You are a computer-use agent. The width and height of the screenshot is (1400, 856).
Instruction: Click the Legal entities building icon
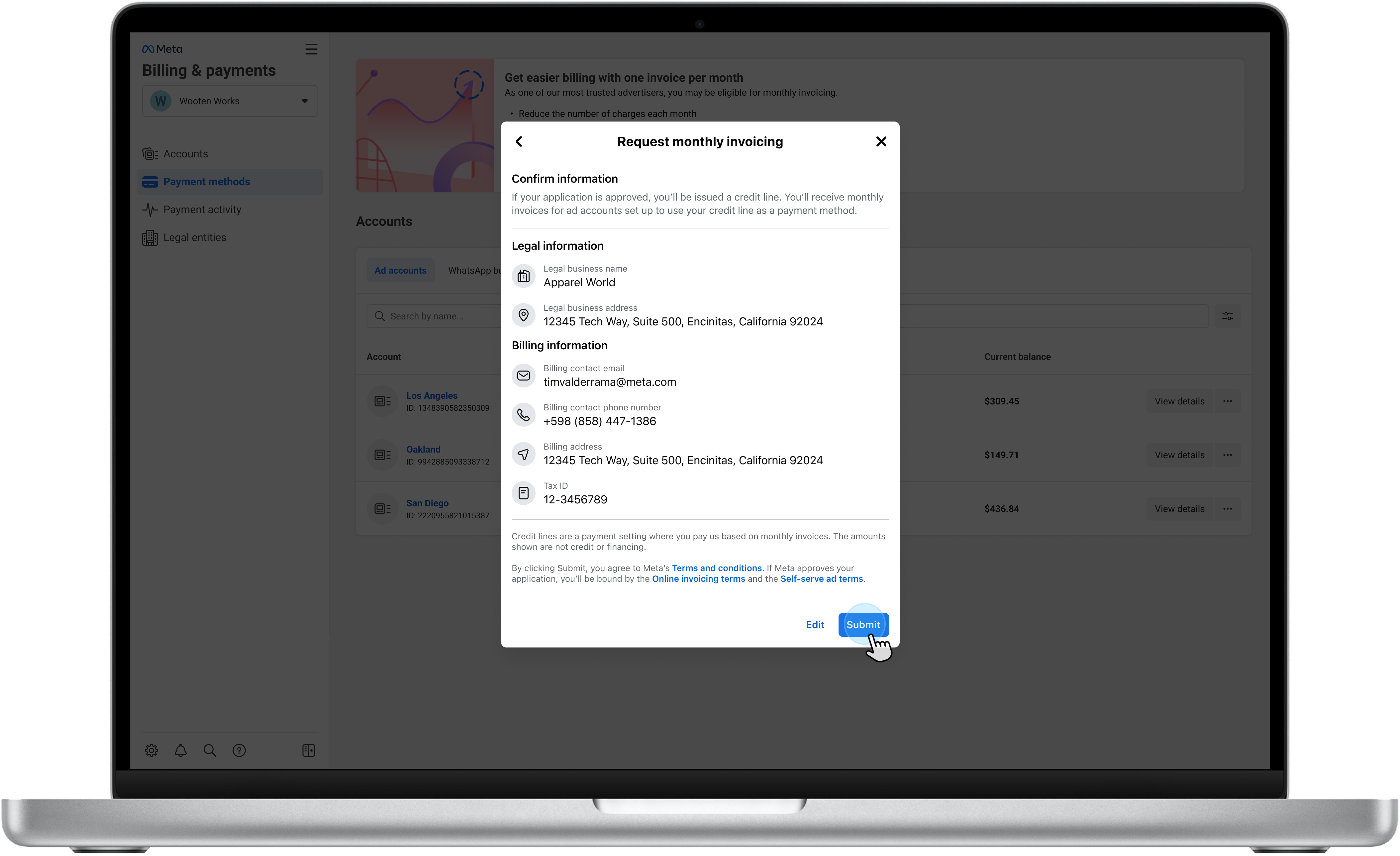click(150, 237)
